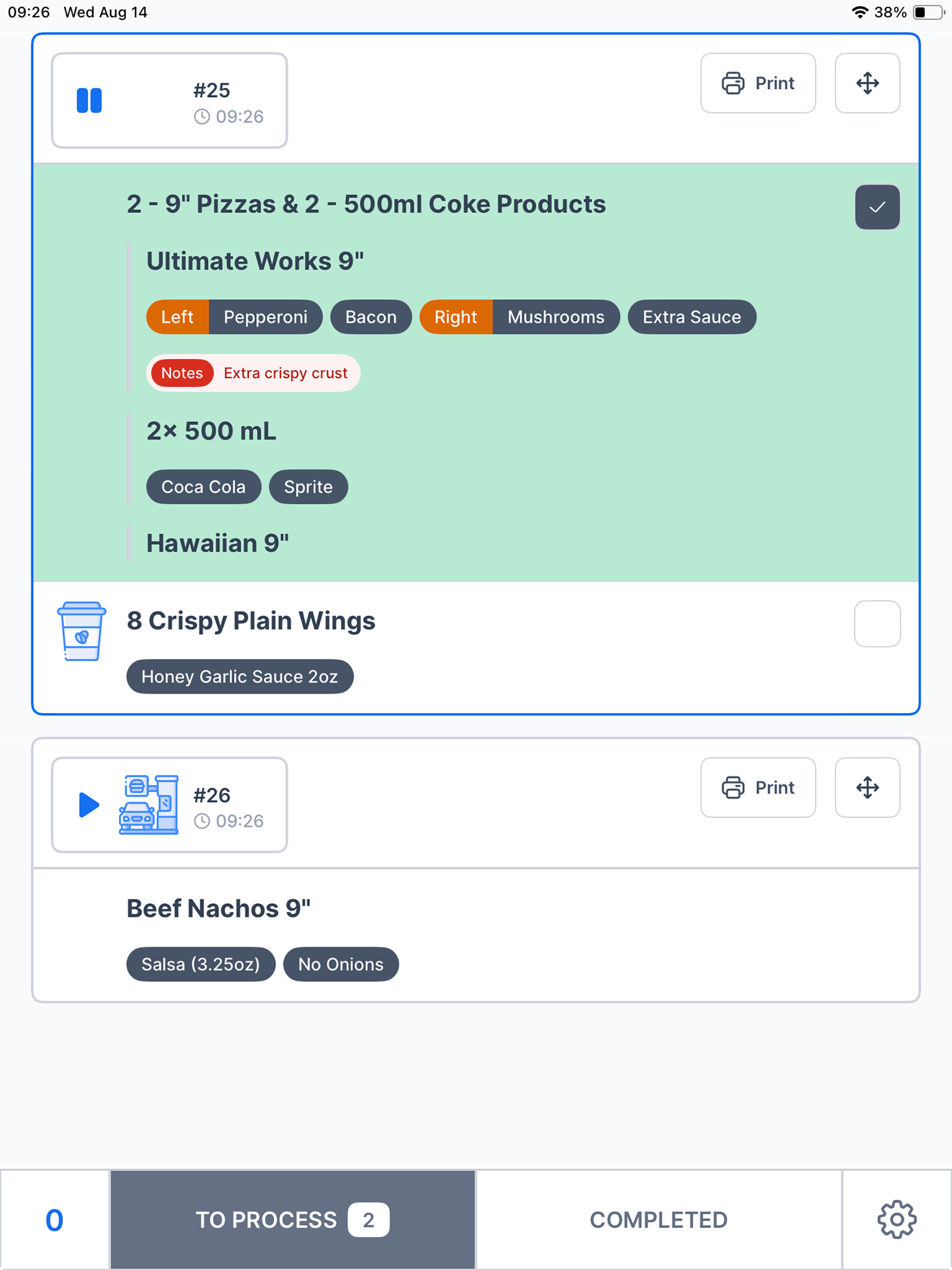The image size is (952, 1270).
Task: Tap the move arrows icon for order #26
Action: (x=867, y=787)
